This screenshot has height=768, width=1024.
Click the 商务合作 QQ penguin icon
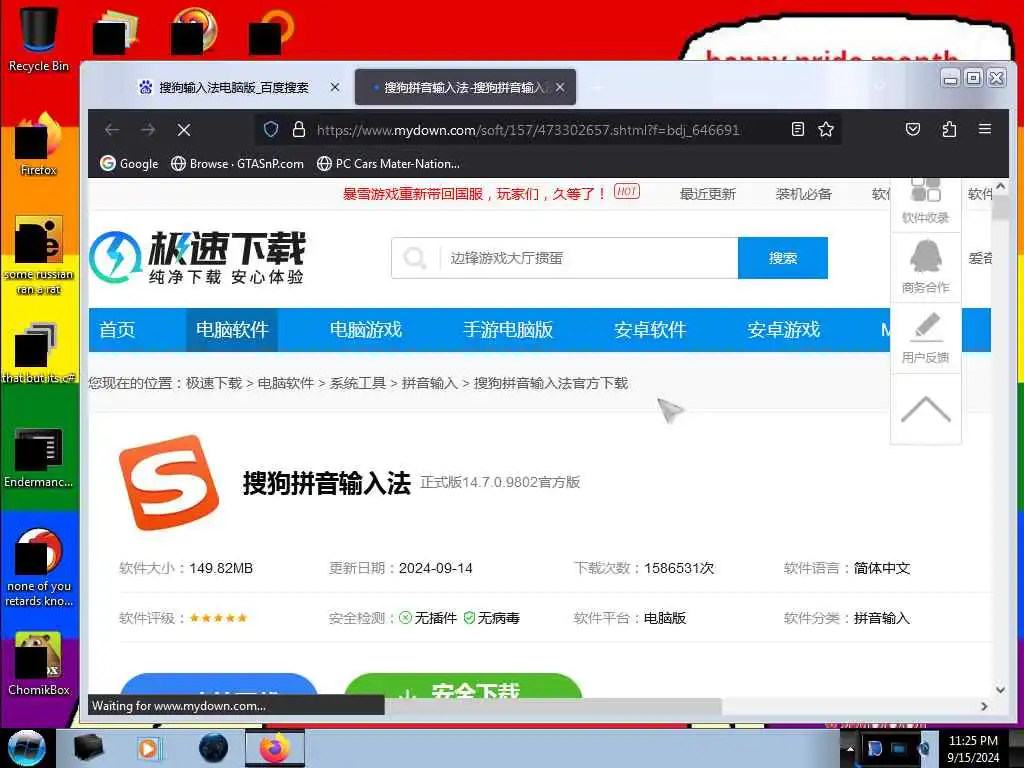click(x=925, y=267)
